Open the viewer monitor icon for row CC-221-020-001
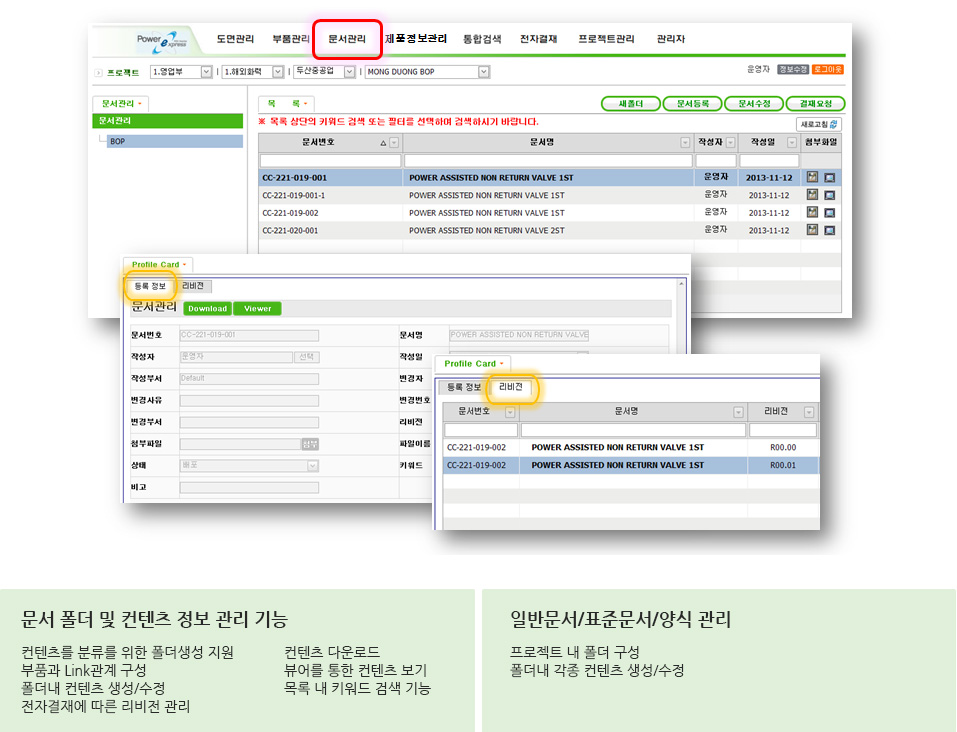 point(829,230)
